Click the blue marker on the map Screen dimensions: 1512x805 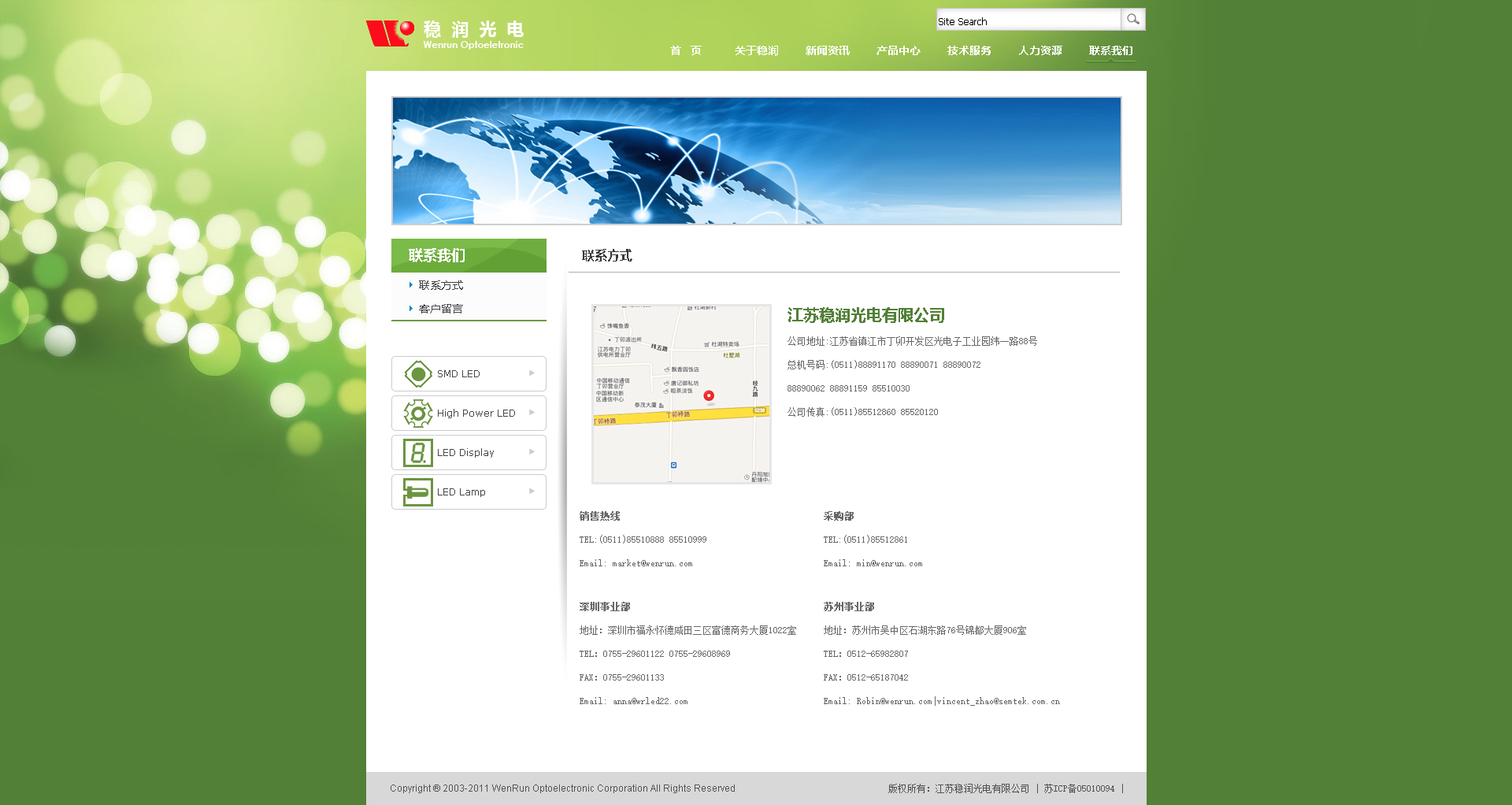coord(673,466)
